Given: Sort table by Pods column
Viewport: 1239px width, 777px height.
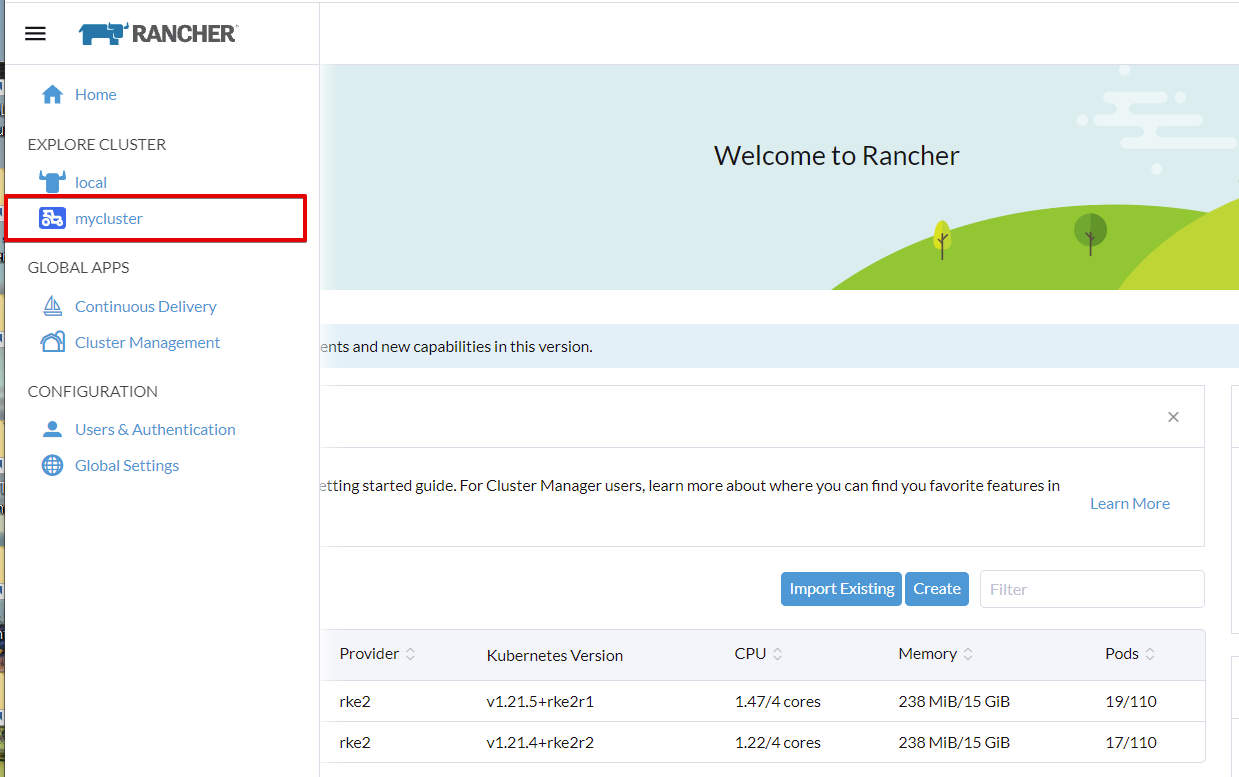Looking at the screenshot, I should [1130, 654].
